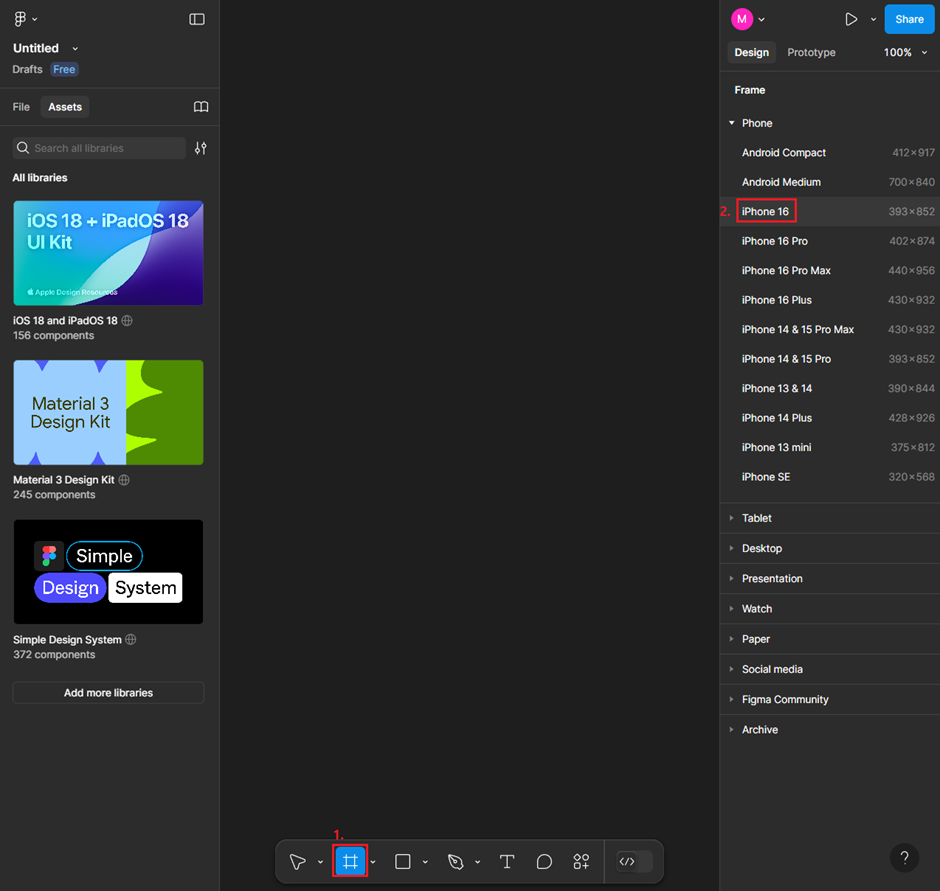Select the Android Compact frame preset
940x891 pixels.
(x=830, y=153)
